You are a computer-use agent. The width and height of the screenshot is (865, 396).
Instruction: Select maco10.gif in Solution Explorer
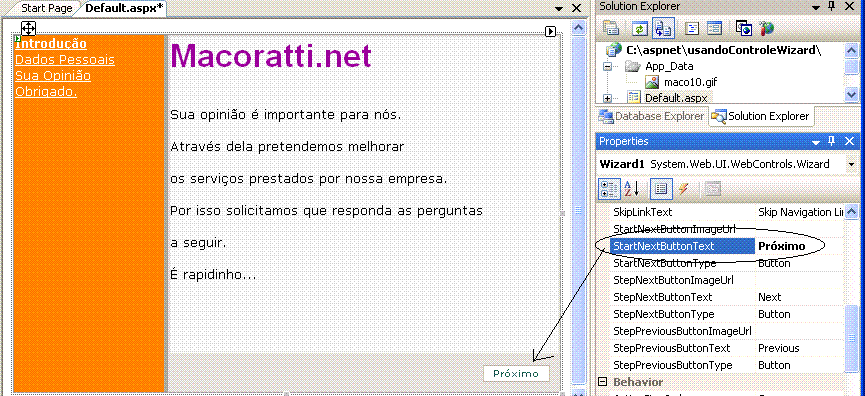pyautogui.click(x=690, y=82)
